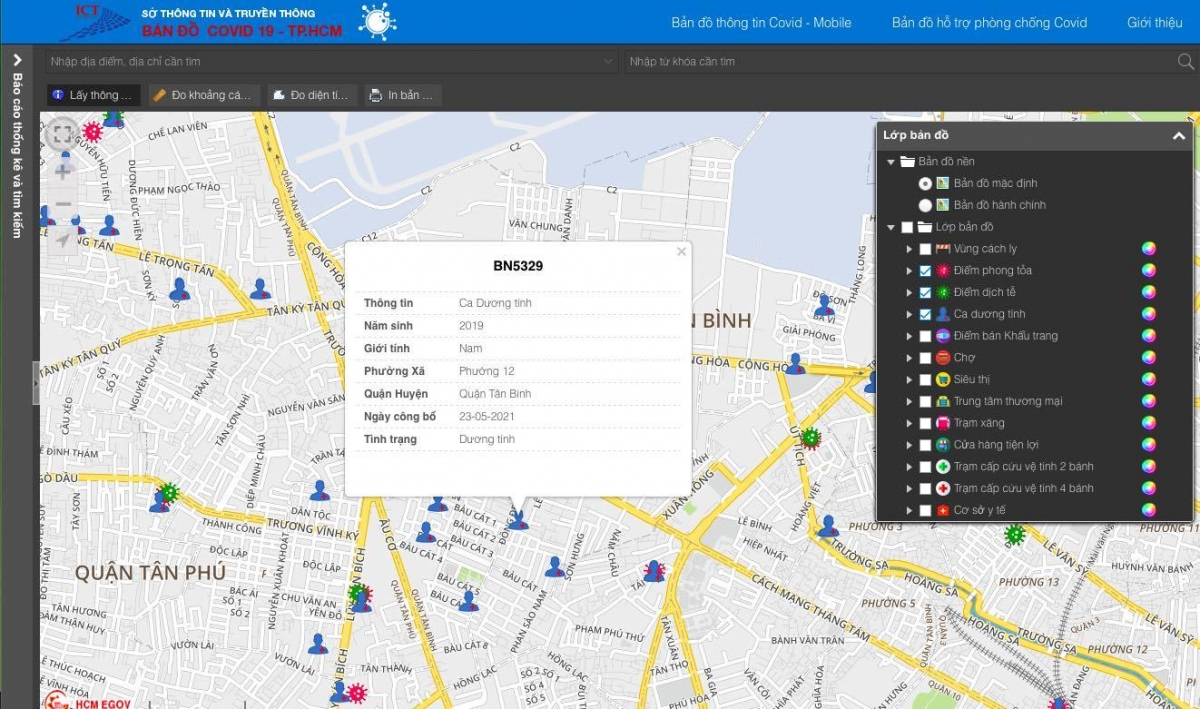Viewport: 1200px width, 709px height.
Task: Expand the Siêu thị layer tree item
Action: click(909, 380)
